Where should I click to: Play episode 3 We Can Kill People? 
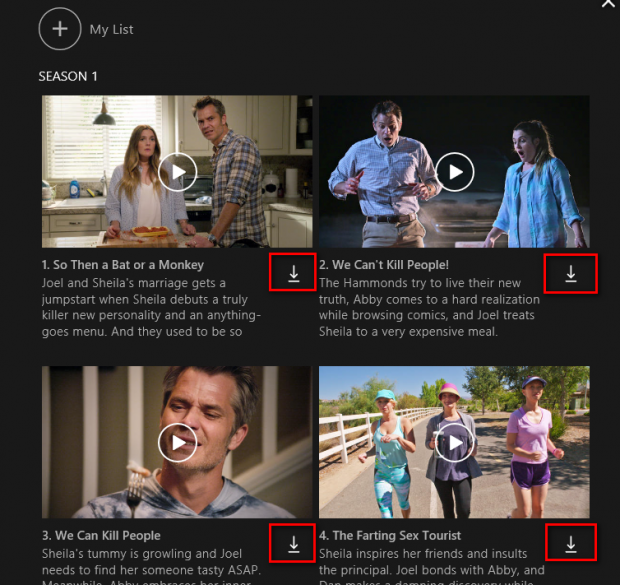click(178, 443)
